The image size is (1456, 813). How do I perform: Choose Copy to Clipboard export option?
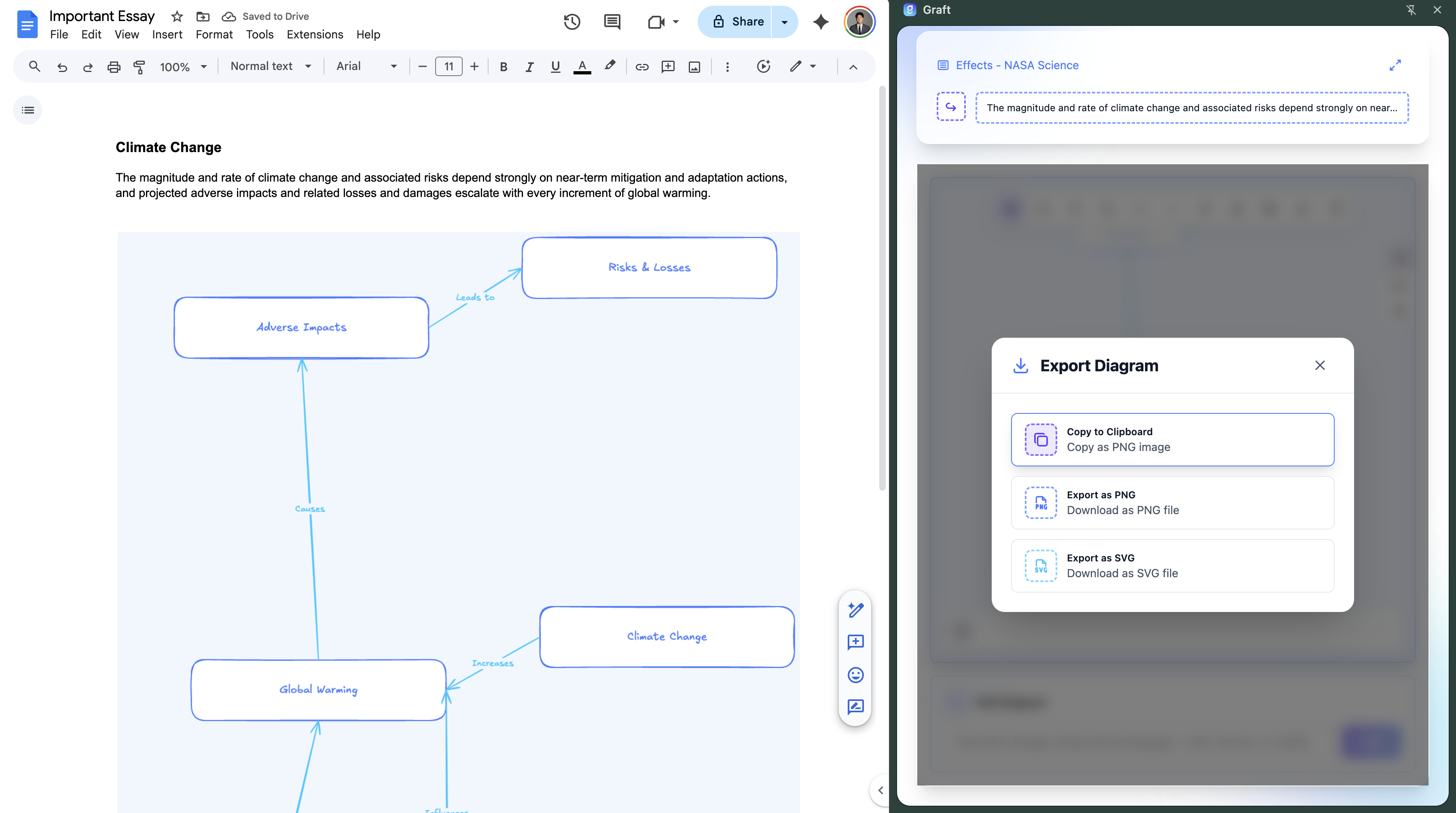(x=1172, y=439)
